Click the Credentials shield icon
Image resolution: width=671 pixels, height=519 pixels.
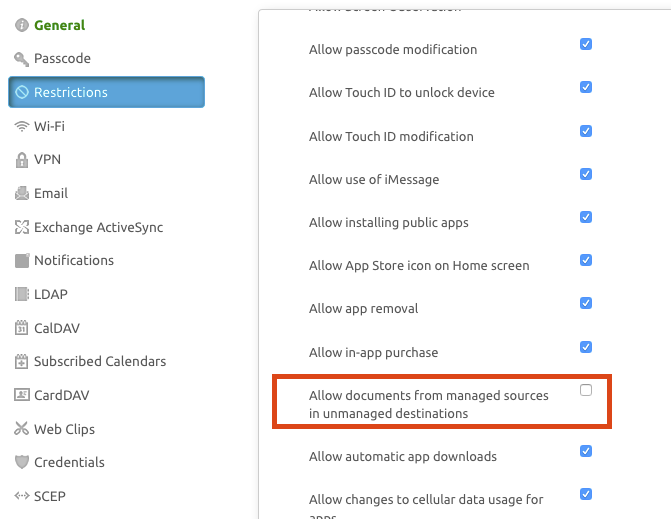coord(21,463)
